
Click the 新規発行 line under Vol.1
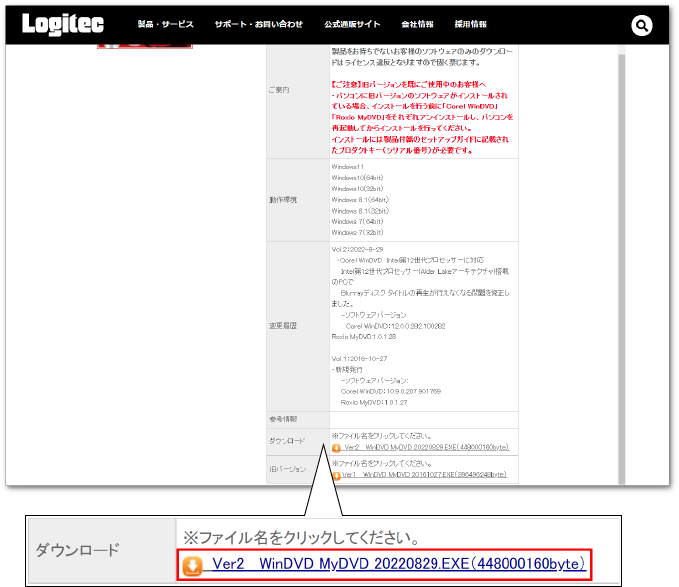347,370
